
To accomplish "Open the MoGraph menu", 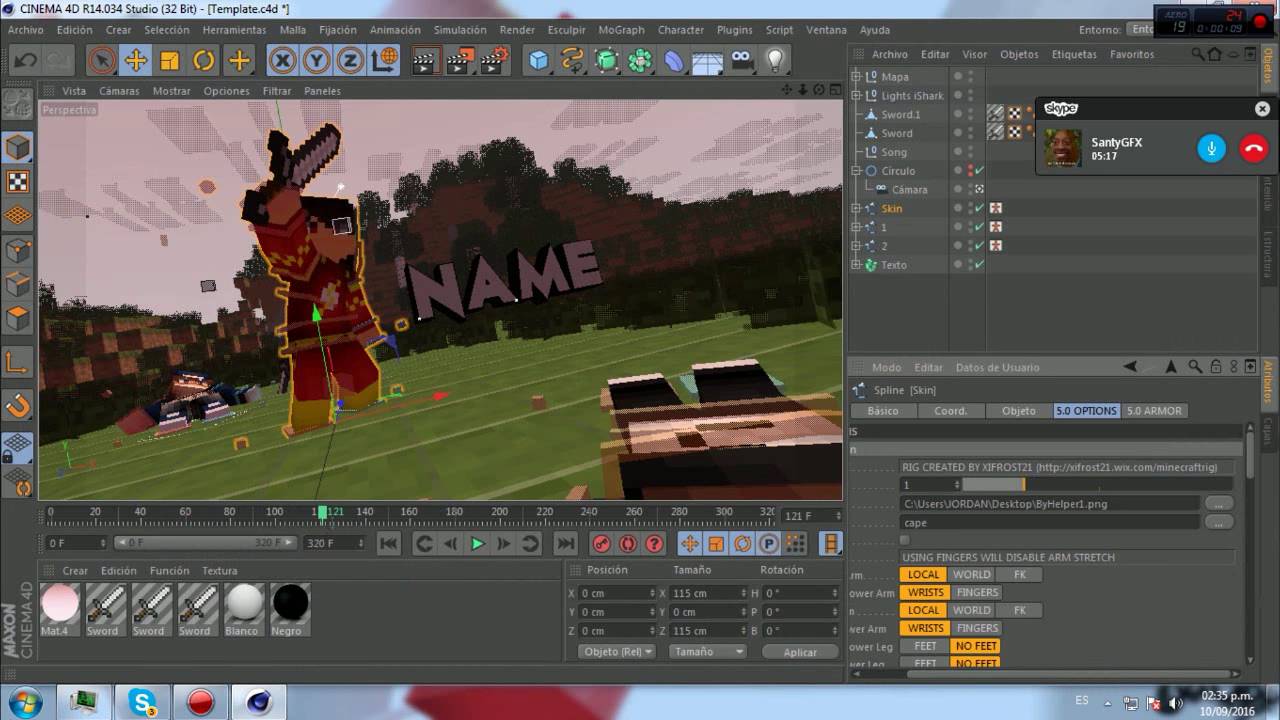I will [621, 30].
